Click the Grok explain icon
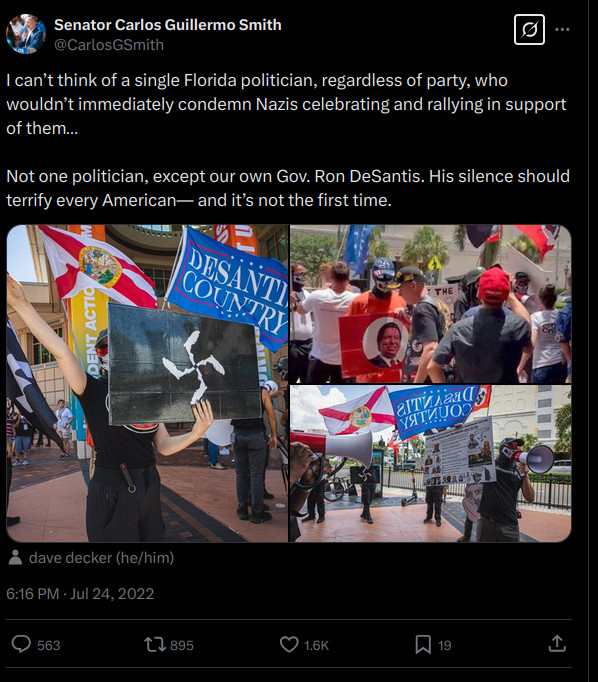This screenshot has height=682, width=598. click(529, 30)
